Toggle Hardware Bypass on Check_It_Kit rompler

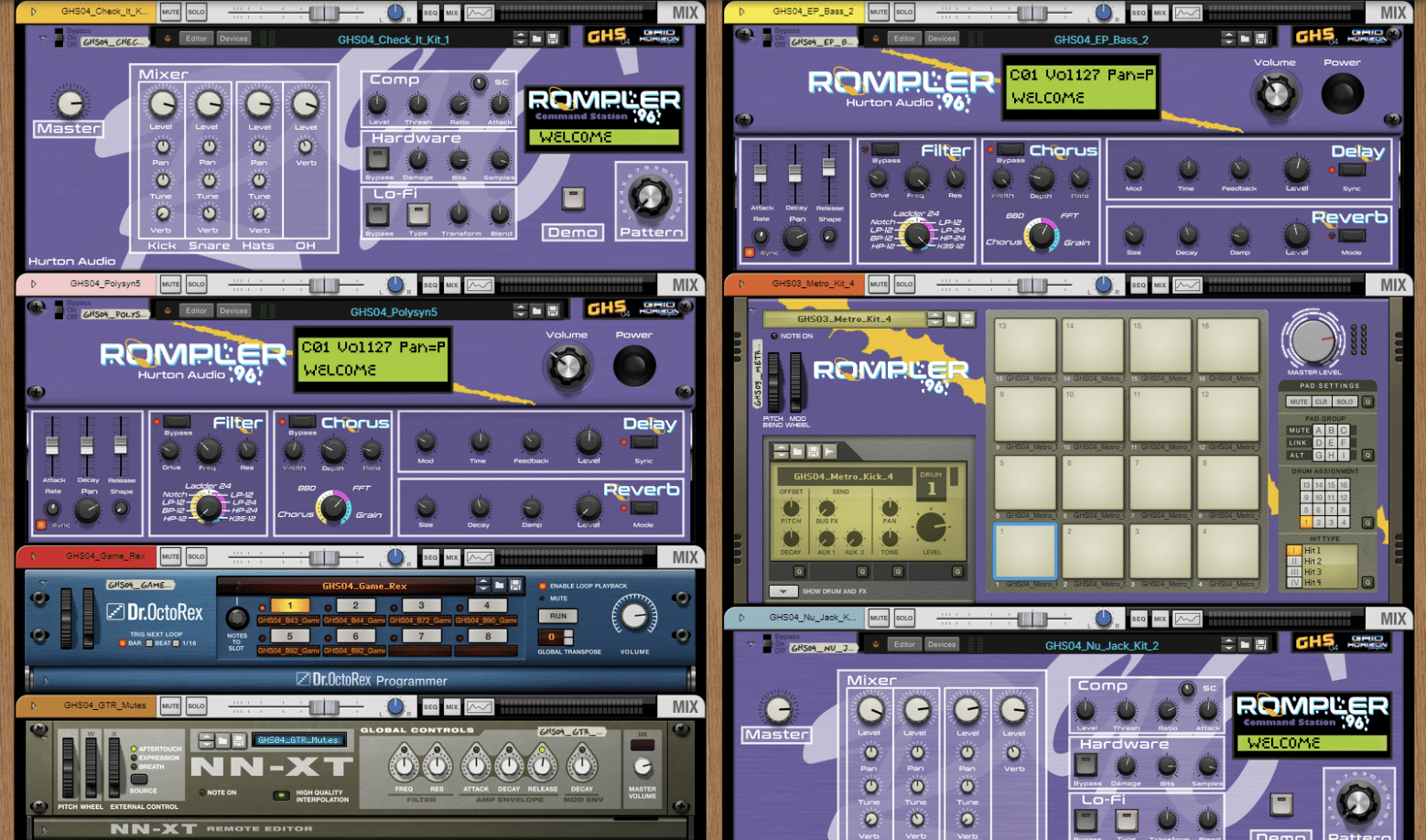point(378,159)
